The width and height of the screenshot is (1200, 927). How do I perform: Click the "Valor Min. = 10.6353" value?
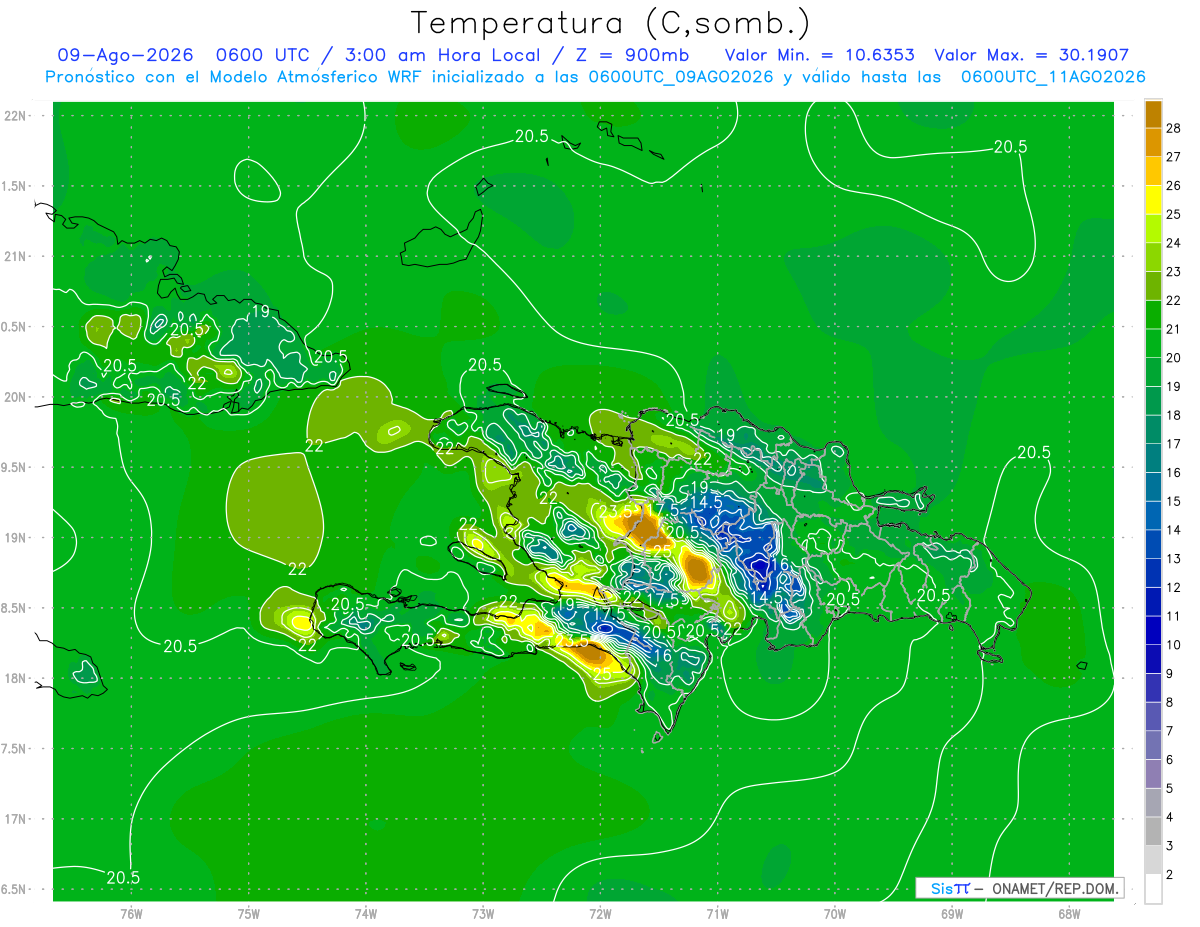[x=820, y=56]
